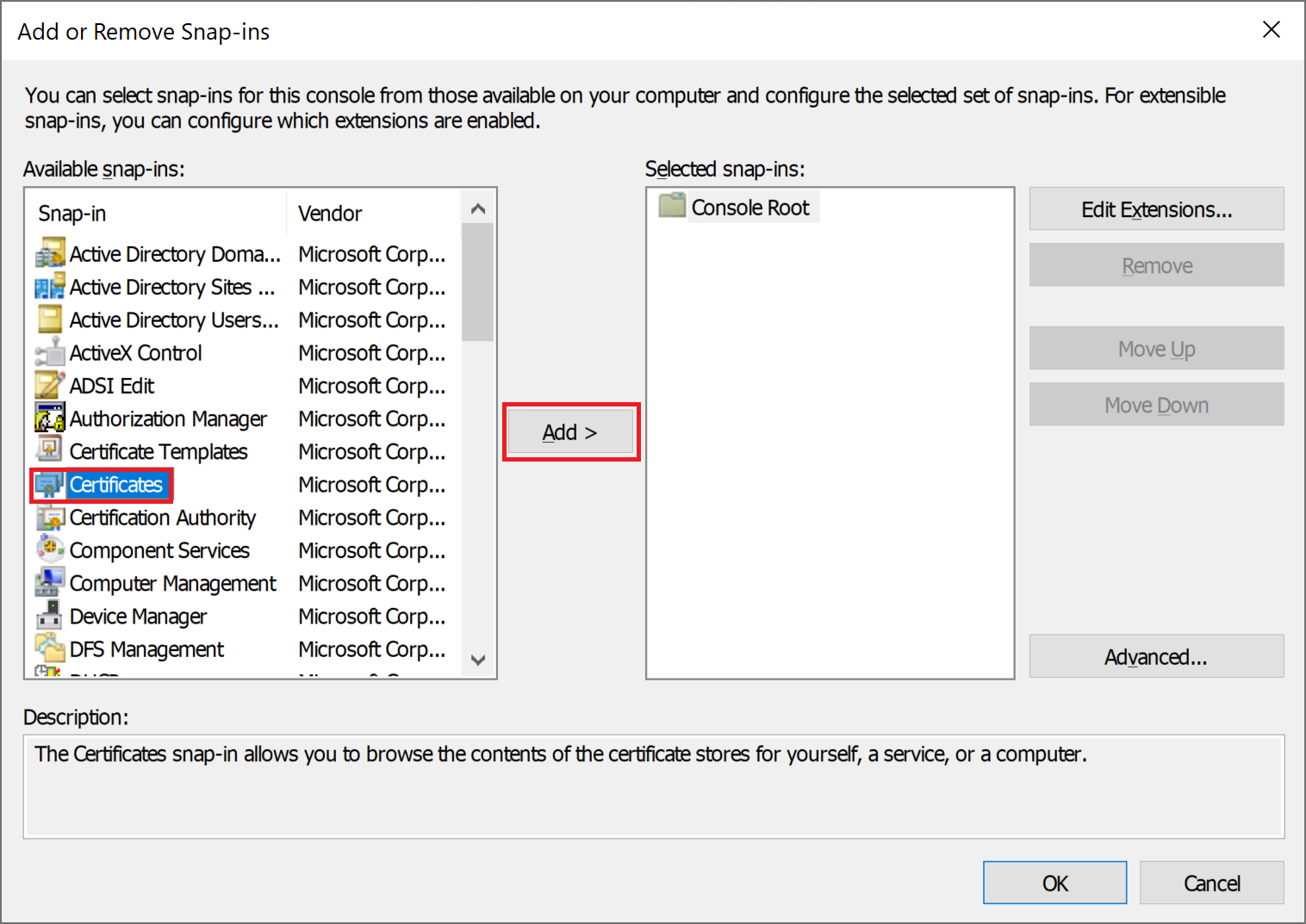The height and width of the screenshot is (924, 1306).
Task: Choose Certification Authority from available snap-ins
Action: pos(162,518)
